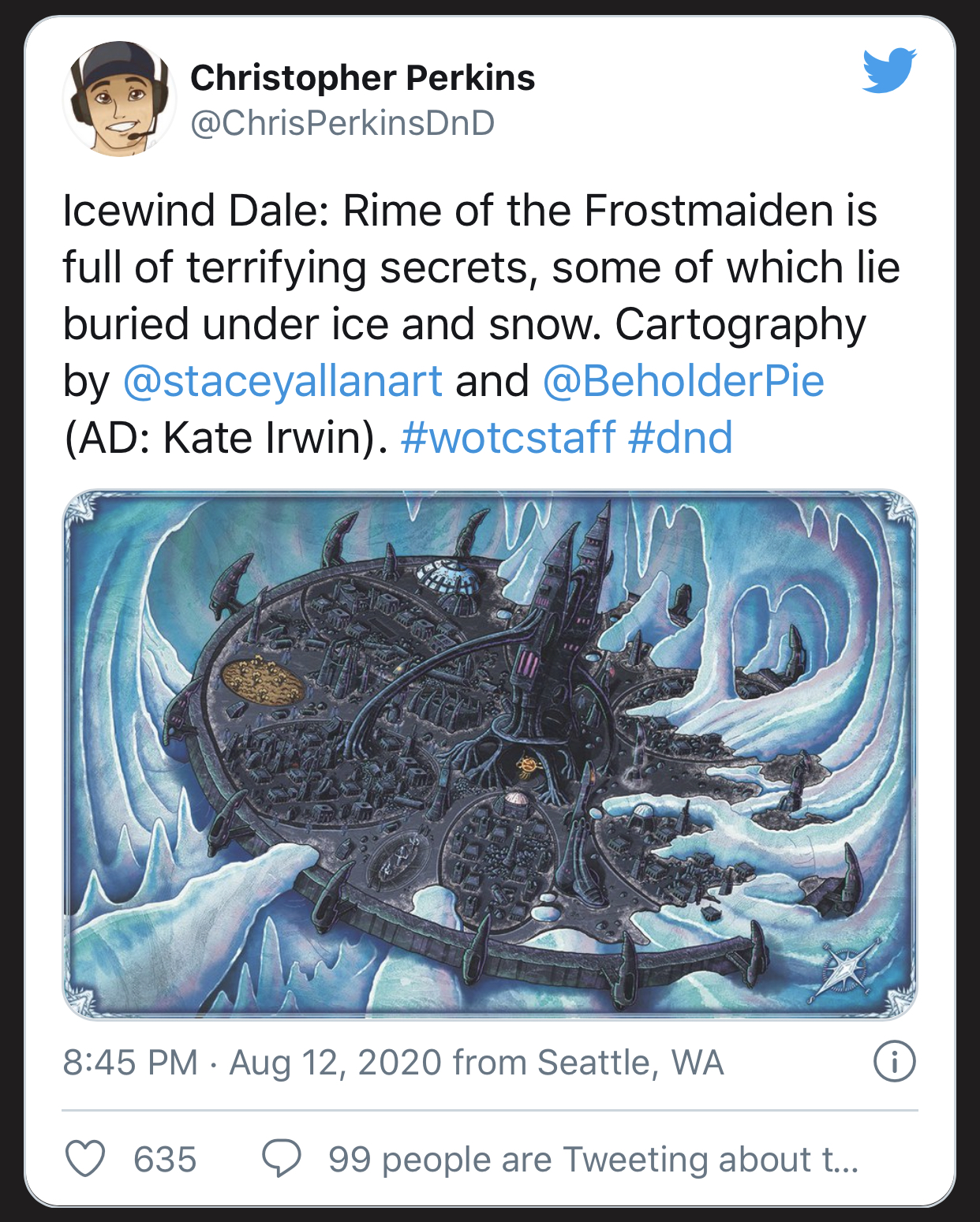Like the tweet with heart icon
This screenshot has height=1222, width=980.
[84, 1159]
